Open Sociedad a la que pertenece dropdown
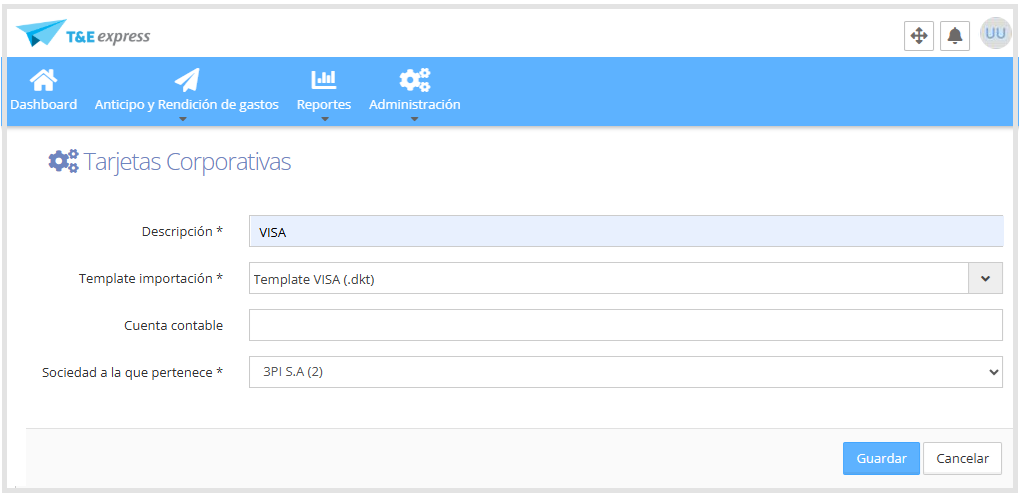The width and height of the screenshot is (1019, 496). [626, 372]
